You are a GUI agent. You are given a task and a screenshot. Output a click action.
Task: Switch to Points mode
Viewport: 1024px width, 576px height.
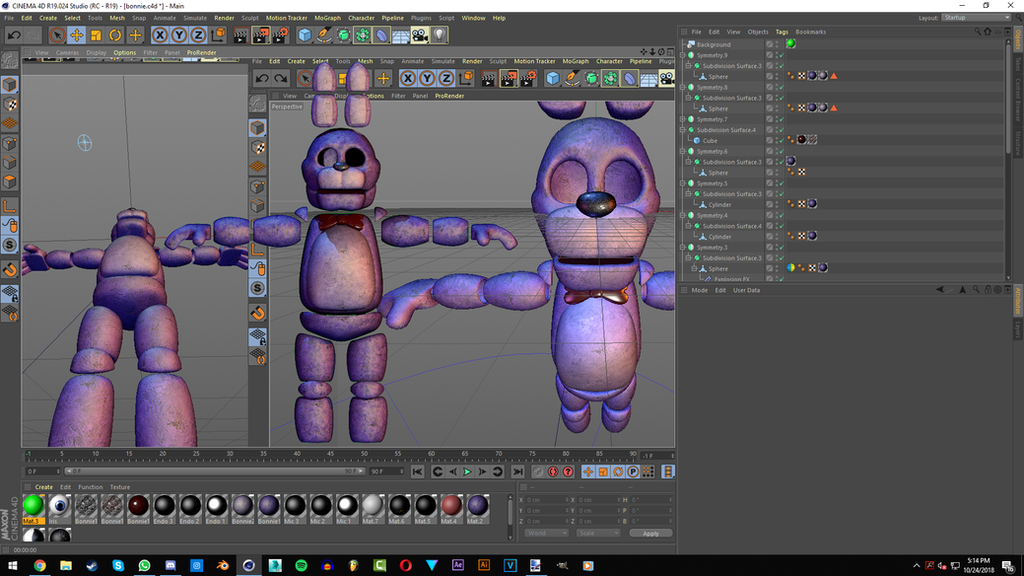point(10,143)
